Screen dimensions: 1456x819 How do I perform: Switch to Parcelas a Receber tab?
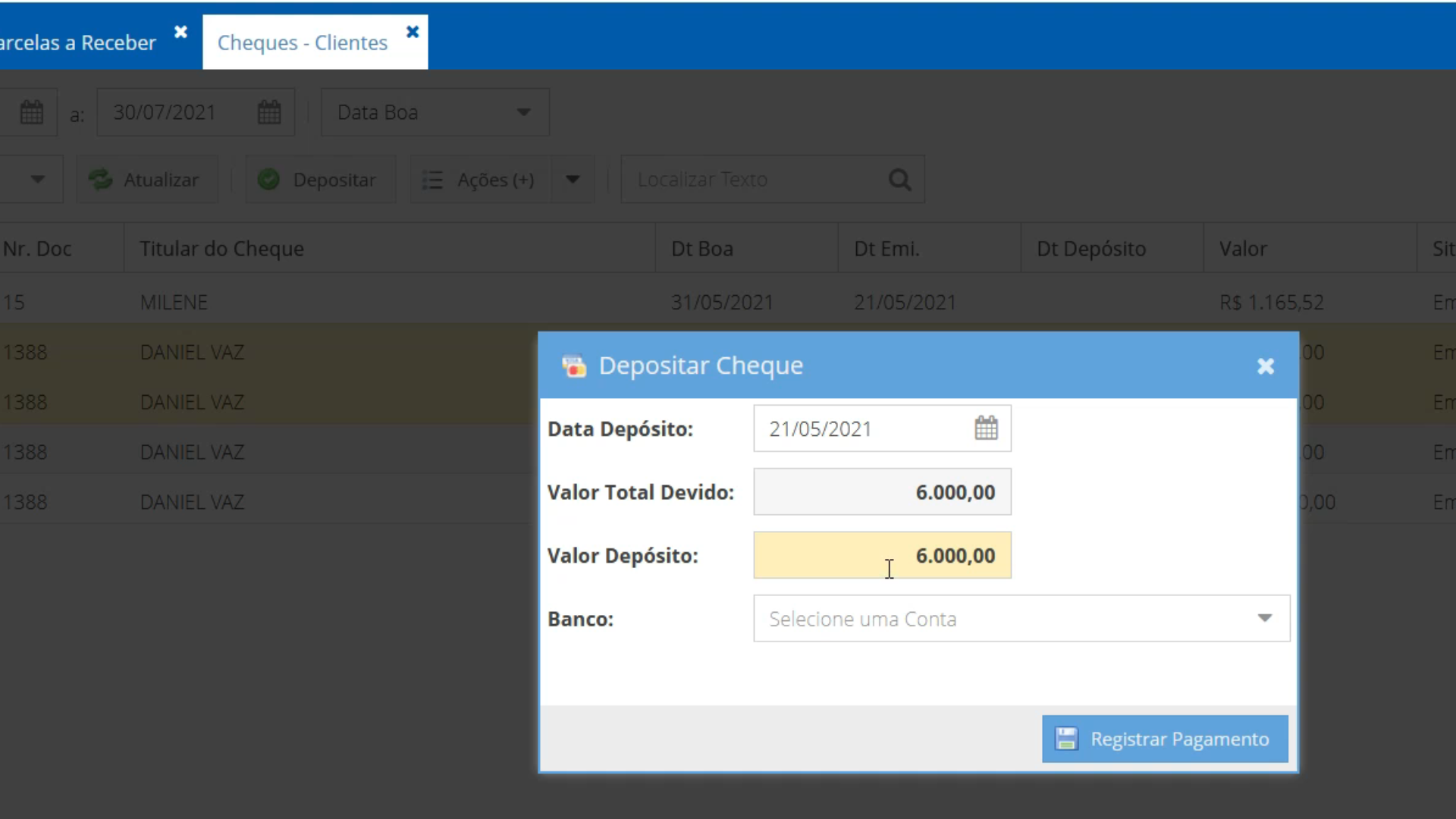pyautogui.click(x=77, y=42)
